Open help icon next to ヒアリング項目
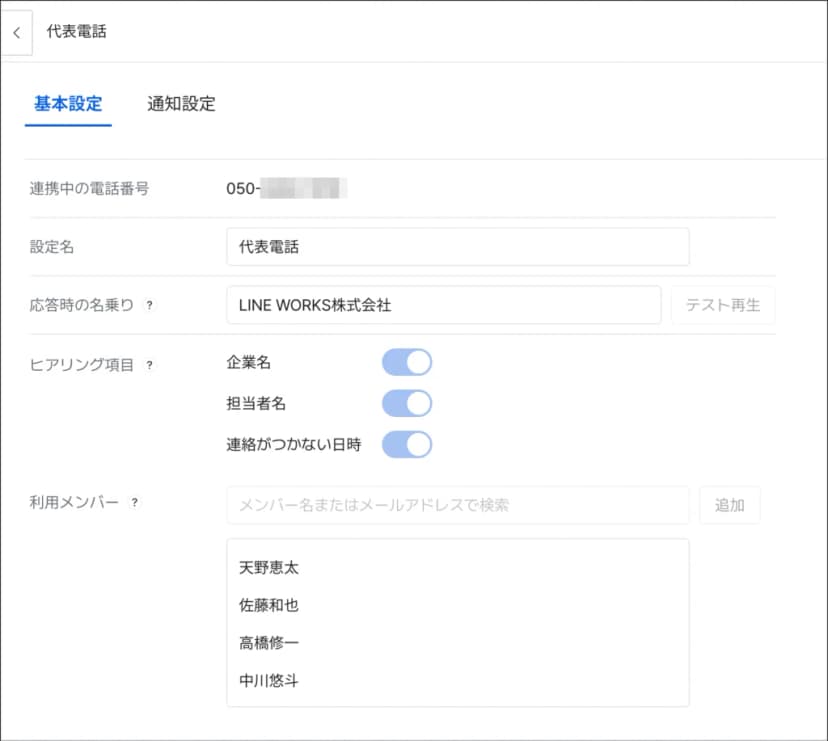 click(x=149, y=365)
